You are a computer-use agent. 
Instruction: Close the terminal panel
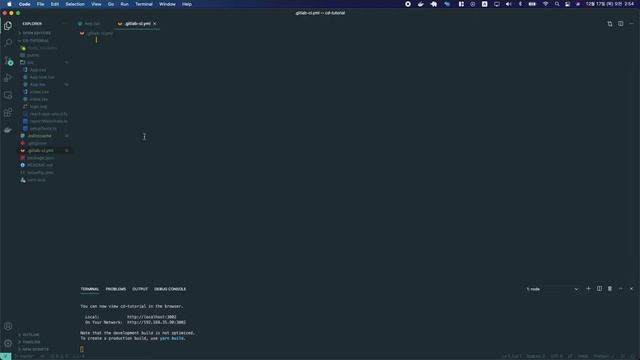(x=631, y=289)
